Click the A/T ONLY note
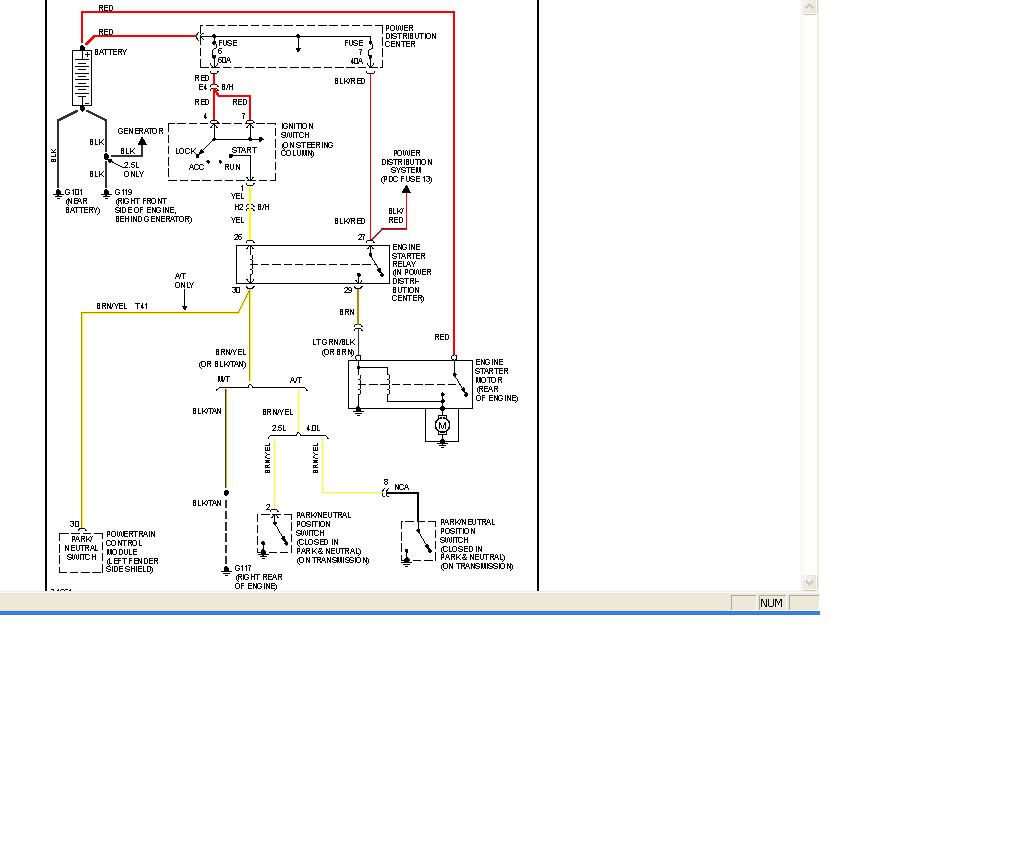The height and width of the screenshot is (843, 1024). coord(184,281)
